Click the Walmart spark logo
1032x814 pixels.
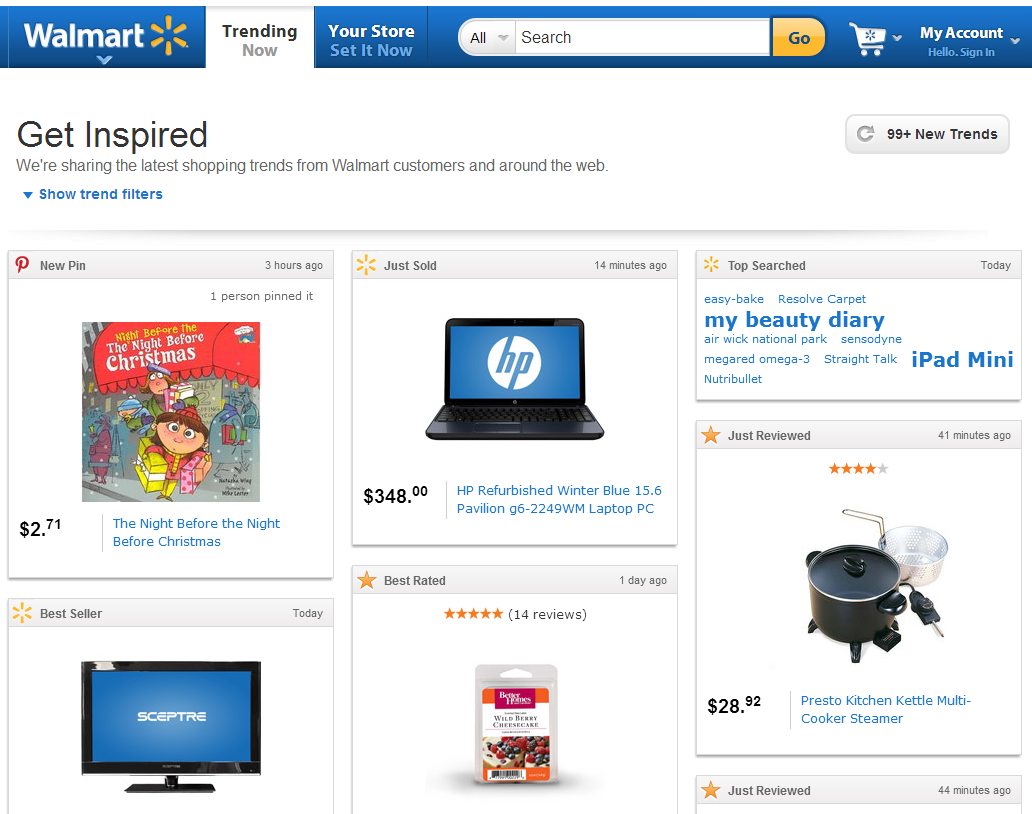point(169,35)
